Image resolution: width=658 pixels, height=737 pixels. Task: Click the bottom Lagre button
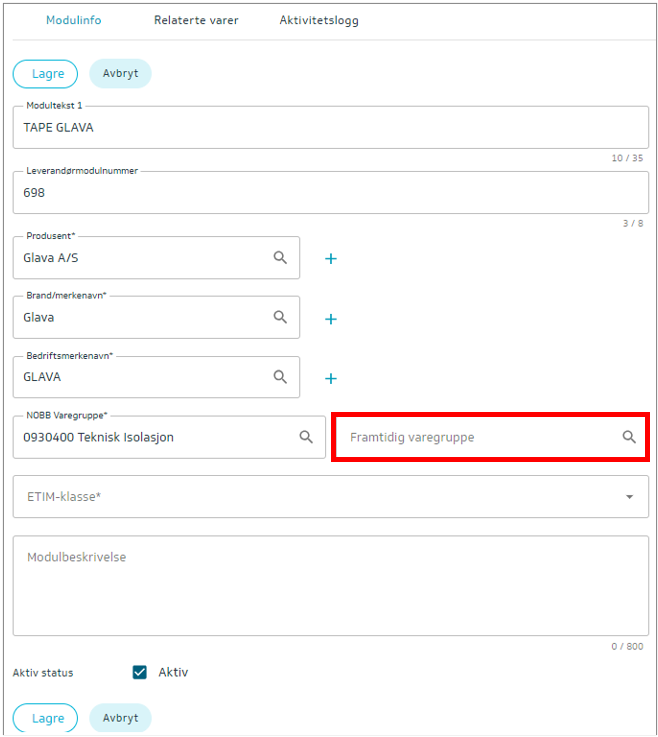45,718
